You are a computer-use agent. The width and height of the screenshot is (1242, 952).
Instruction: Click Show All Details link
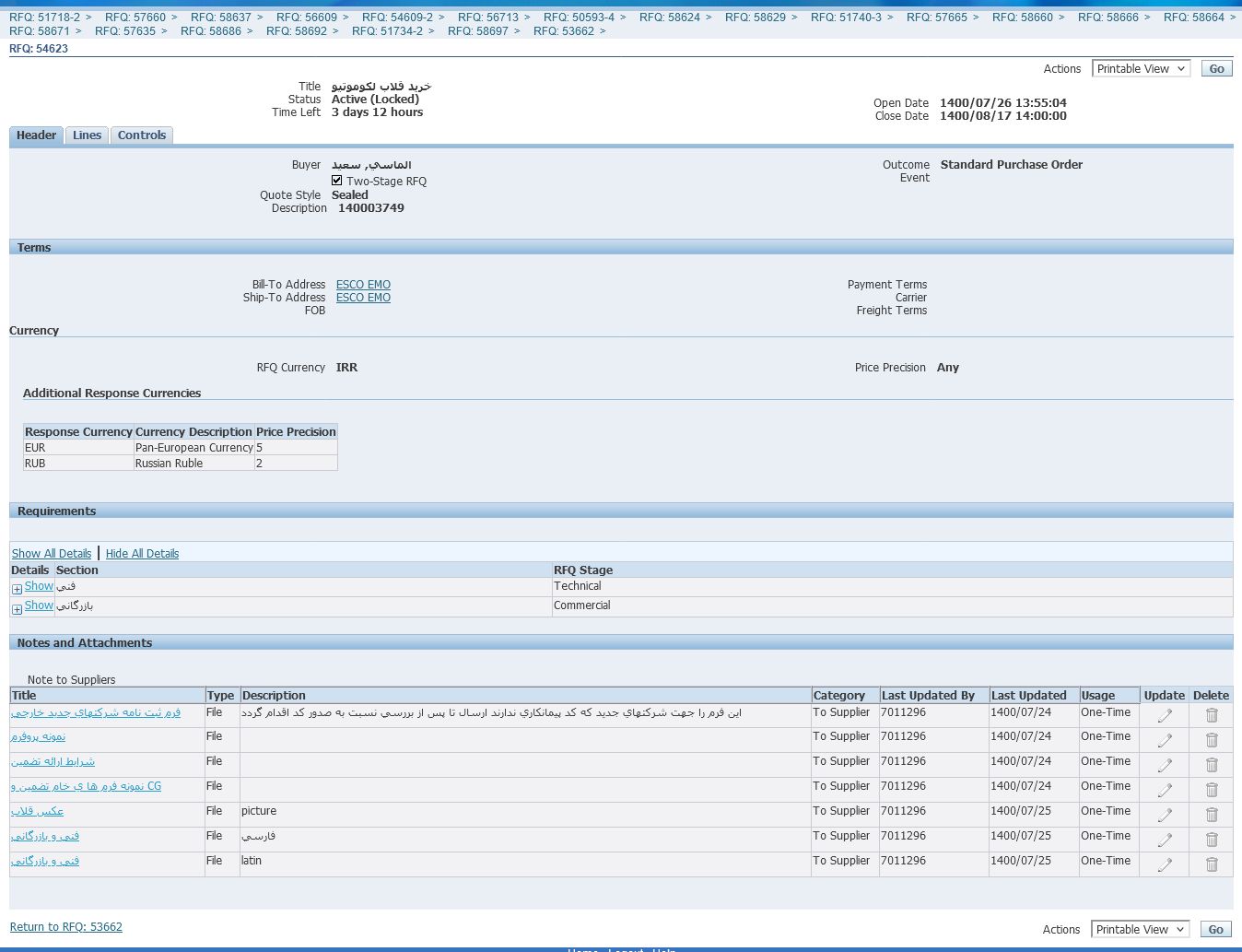[52, 554]
